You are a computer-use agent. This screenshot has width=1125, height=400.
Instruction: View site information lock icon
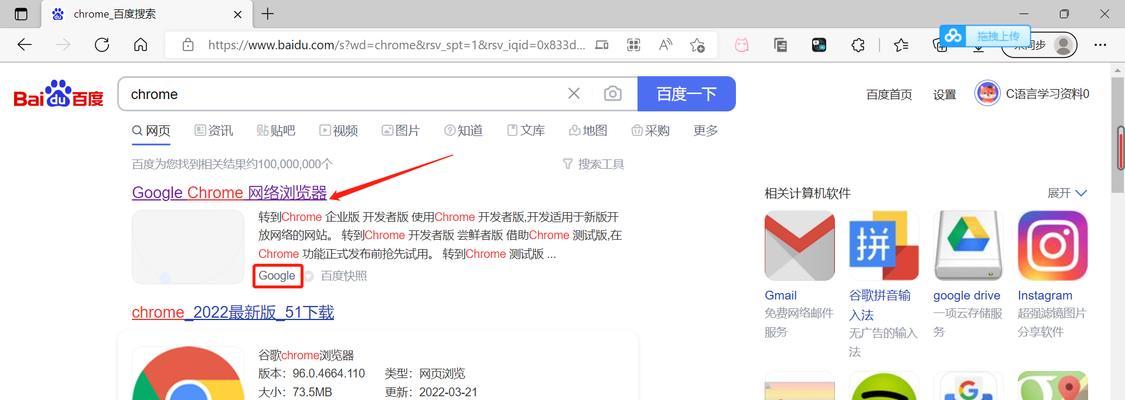188,45
